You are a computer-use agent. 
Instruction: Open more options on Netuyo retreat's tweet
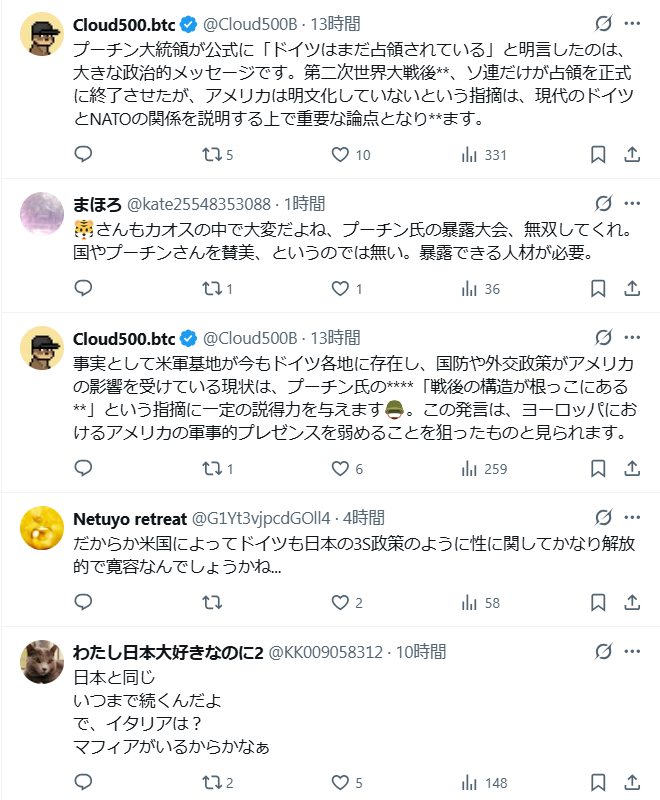tap(632, 517)
